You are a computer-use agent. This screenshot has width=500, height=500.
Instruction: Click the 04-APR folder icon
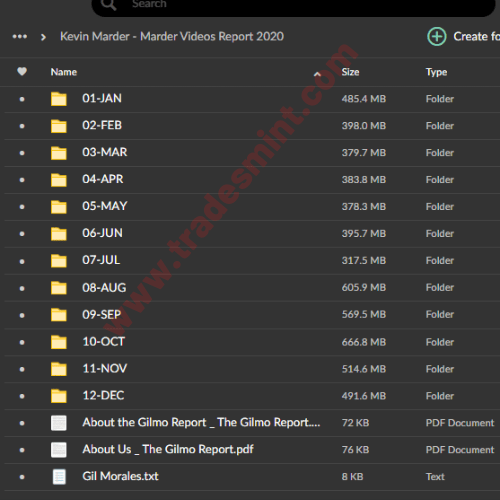click(59, 180)
